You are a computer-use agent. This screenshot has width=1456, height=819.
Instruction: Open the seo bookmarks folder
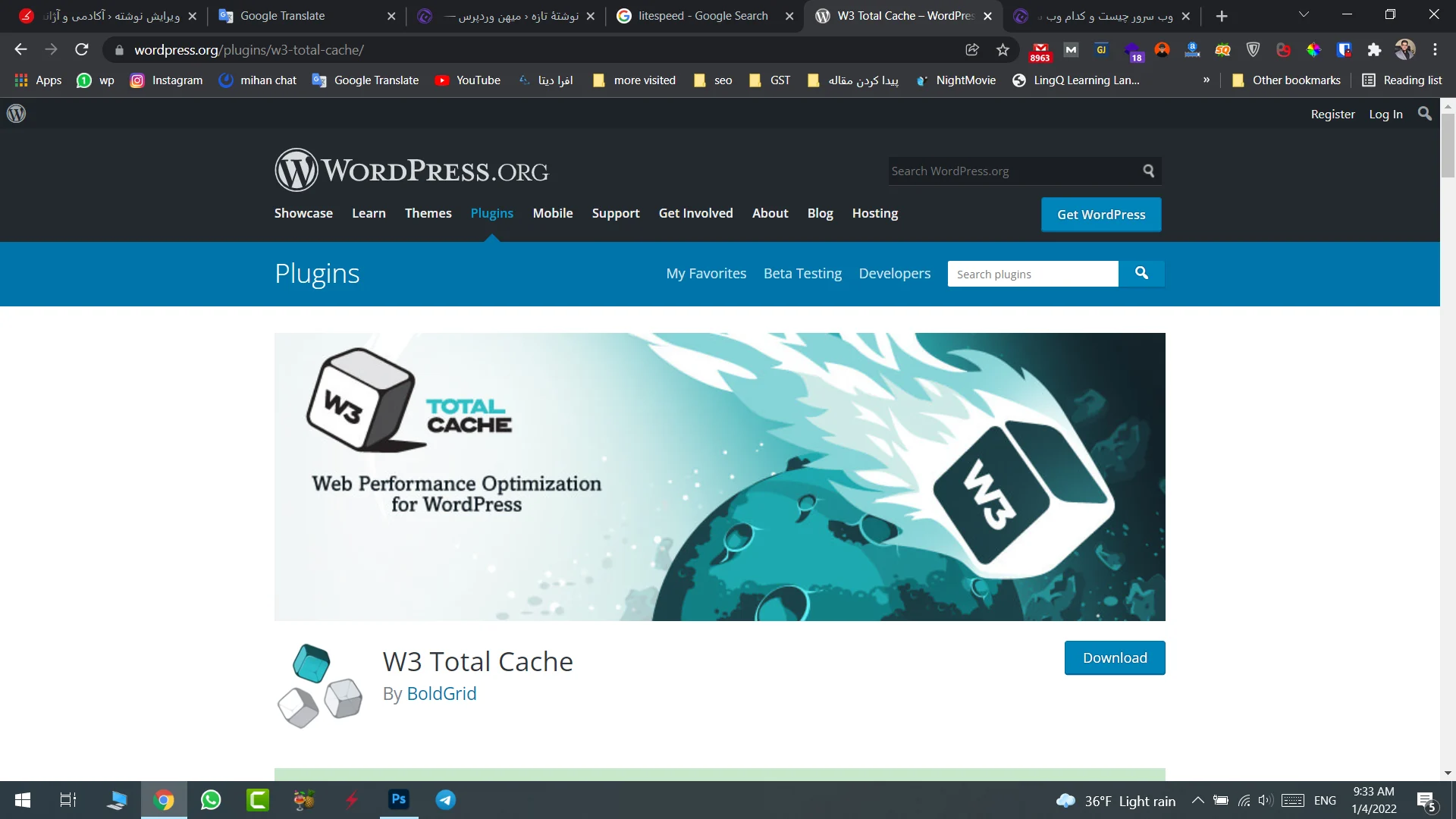[x=713, y=80]
